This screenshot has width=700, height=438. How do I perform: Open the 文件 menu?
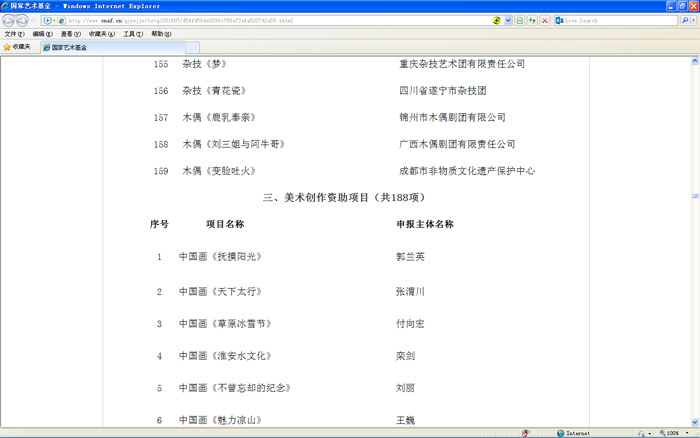[14, 34]
